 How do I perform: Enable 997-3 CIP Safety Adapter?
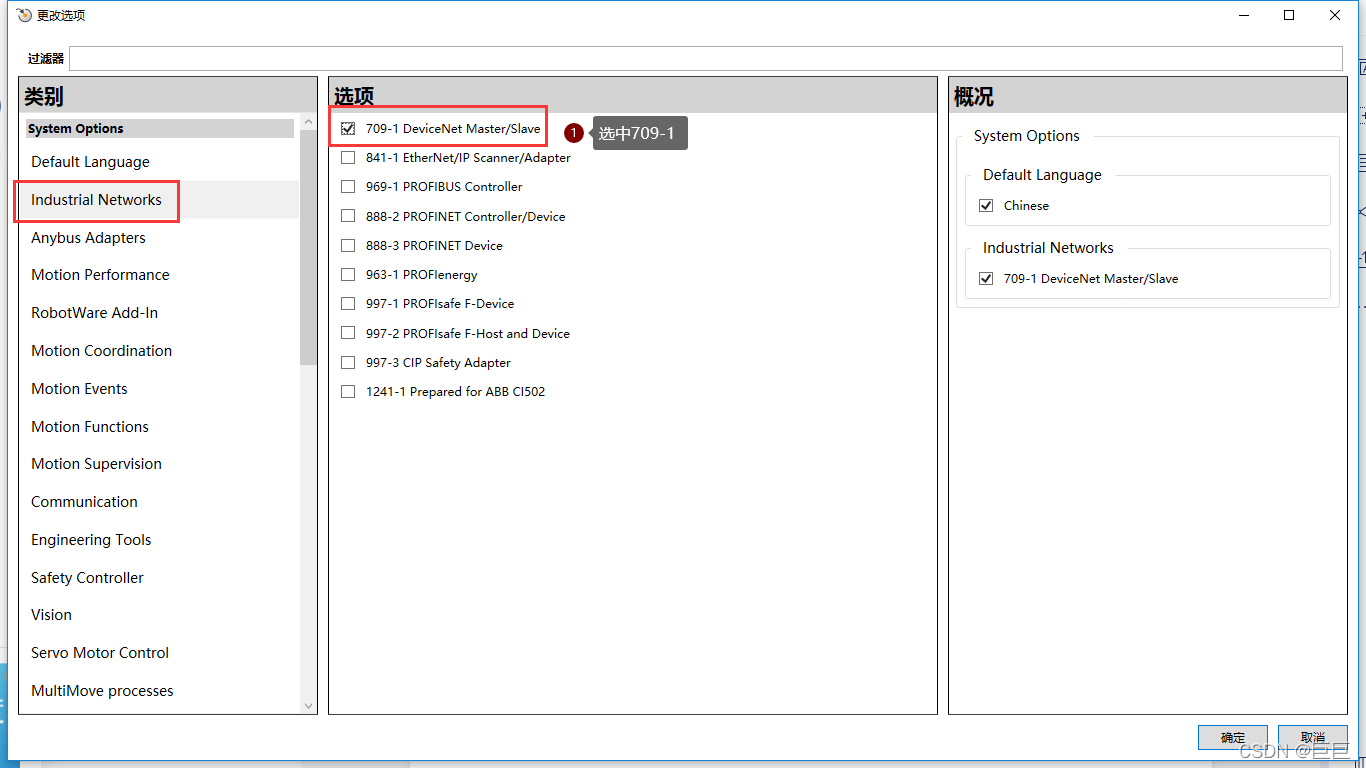click(348, 362)
